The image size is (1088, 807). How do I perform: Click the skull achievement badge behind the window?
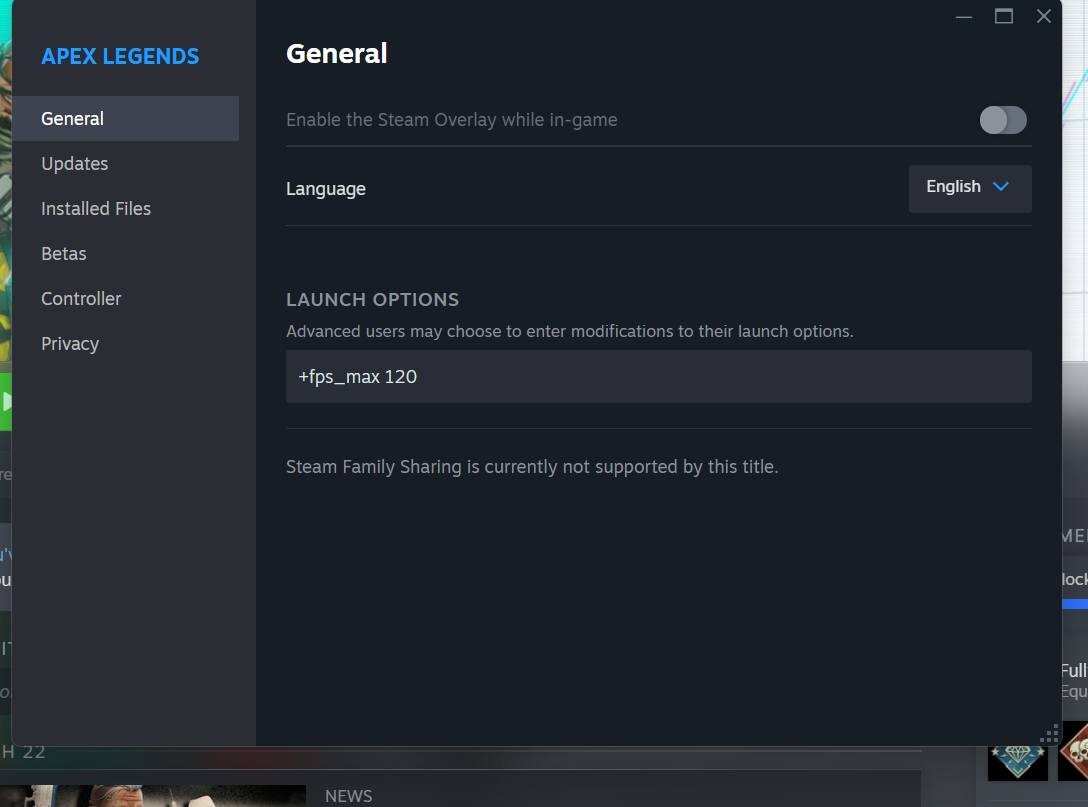coord(1075,751)
